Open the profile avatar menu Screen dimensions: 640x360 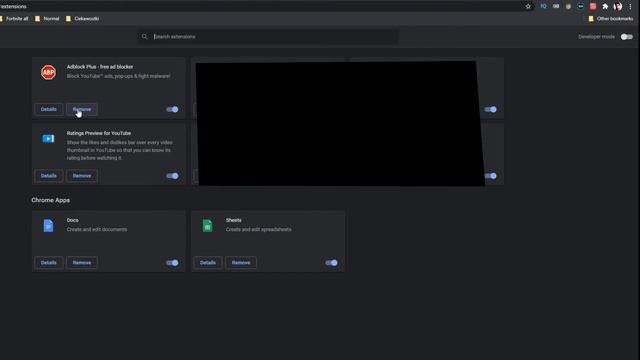tap(618, 6)
